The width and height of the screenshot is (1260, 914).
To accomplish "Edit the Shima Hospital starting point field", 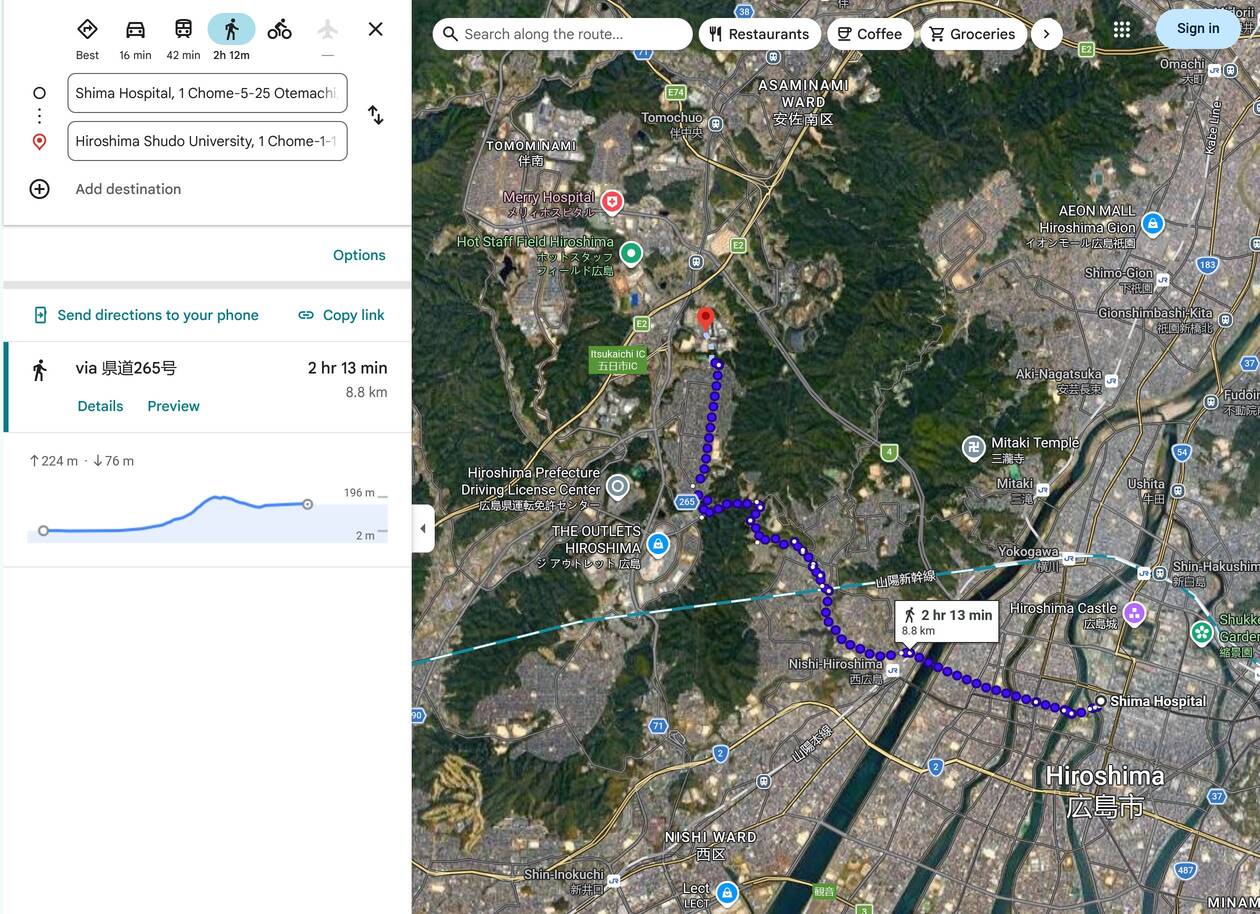I will pyautogui.click(x=207, y=93).
